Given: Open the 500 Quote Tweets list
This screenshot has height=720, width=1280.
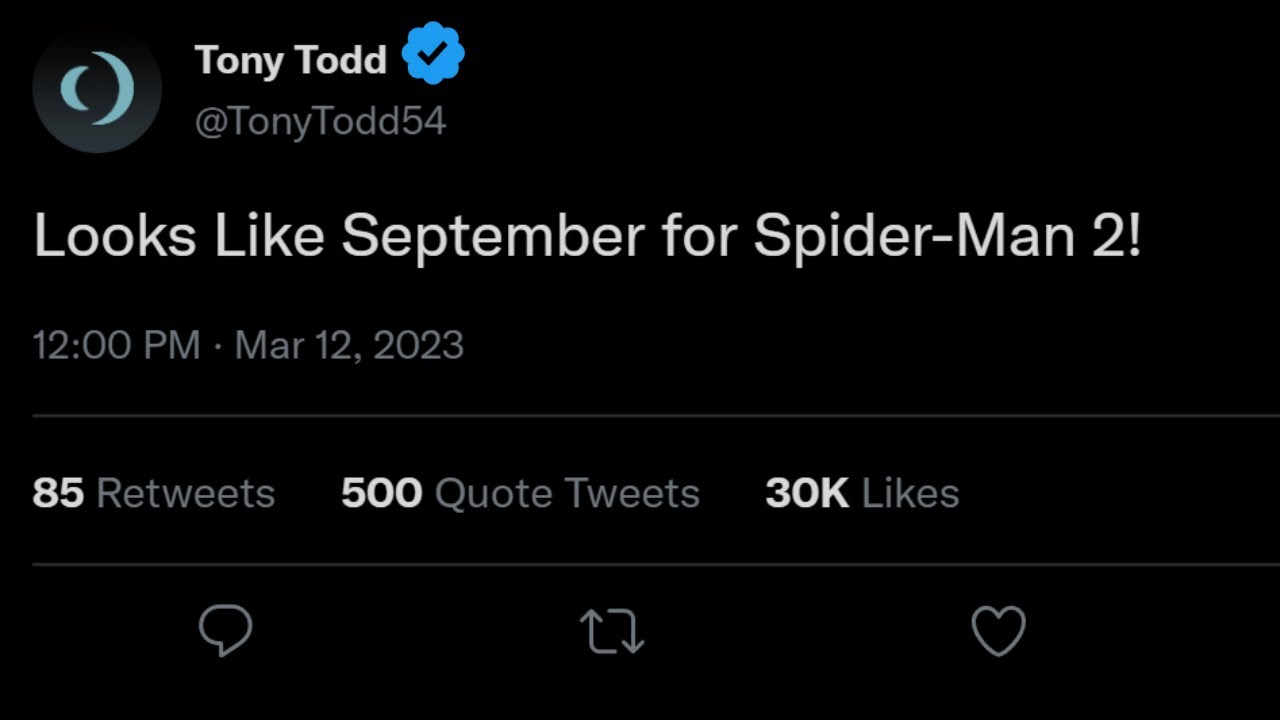Looking at the screenshot, I should tap(520, 493).
